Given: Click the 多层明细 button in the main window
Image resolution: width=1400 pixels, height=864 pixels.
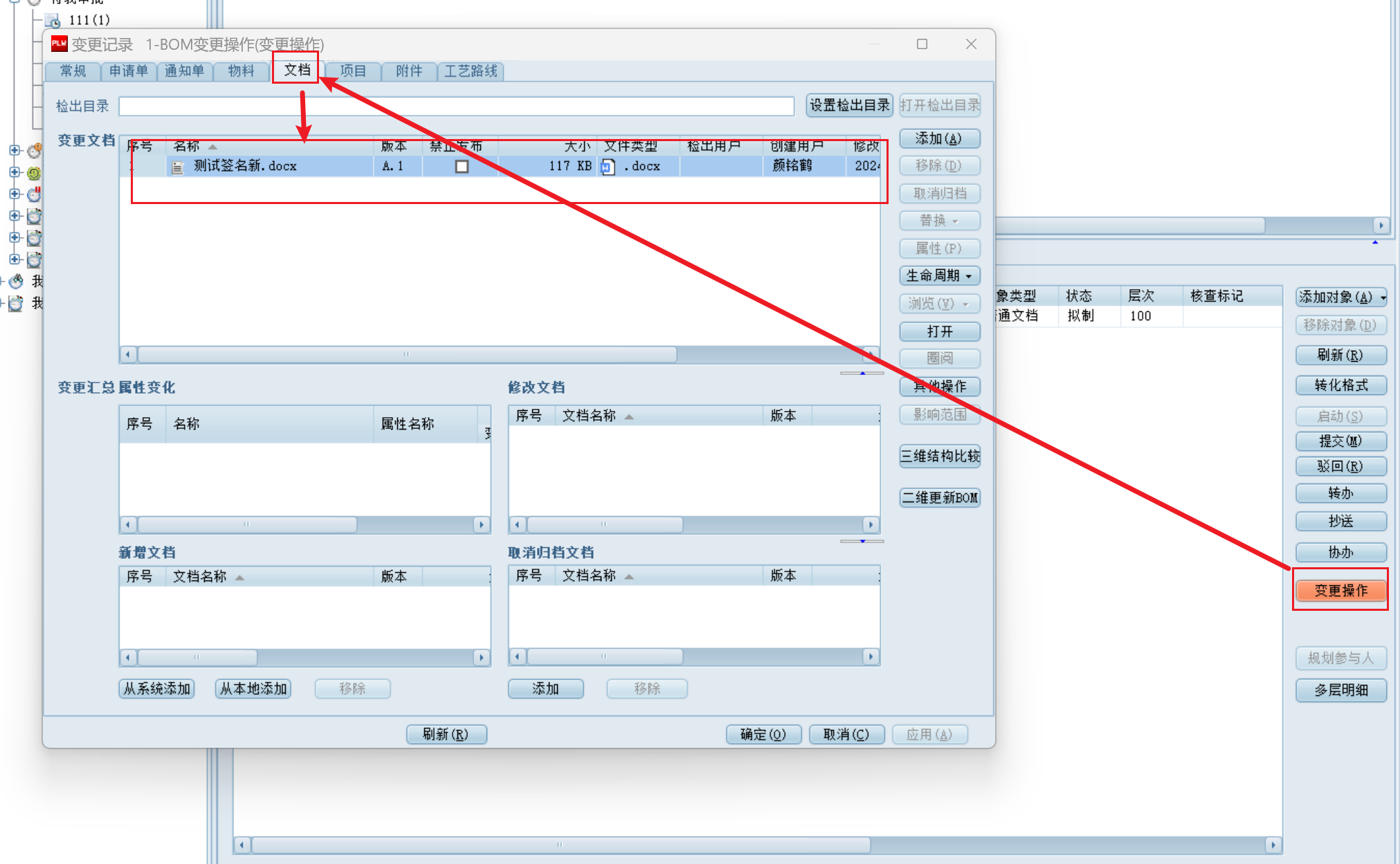Looking at the screenshot, I should pyautogui.click(x=1341, y=690).
